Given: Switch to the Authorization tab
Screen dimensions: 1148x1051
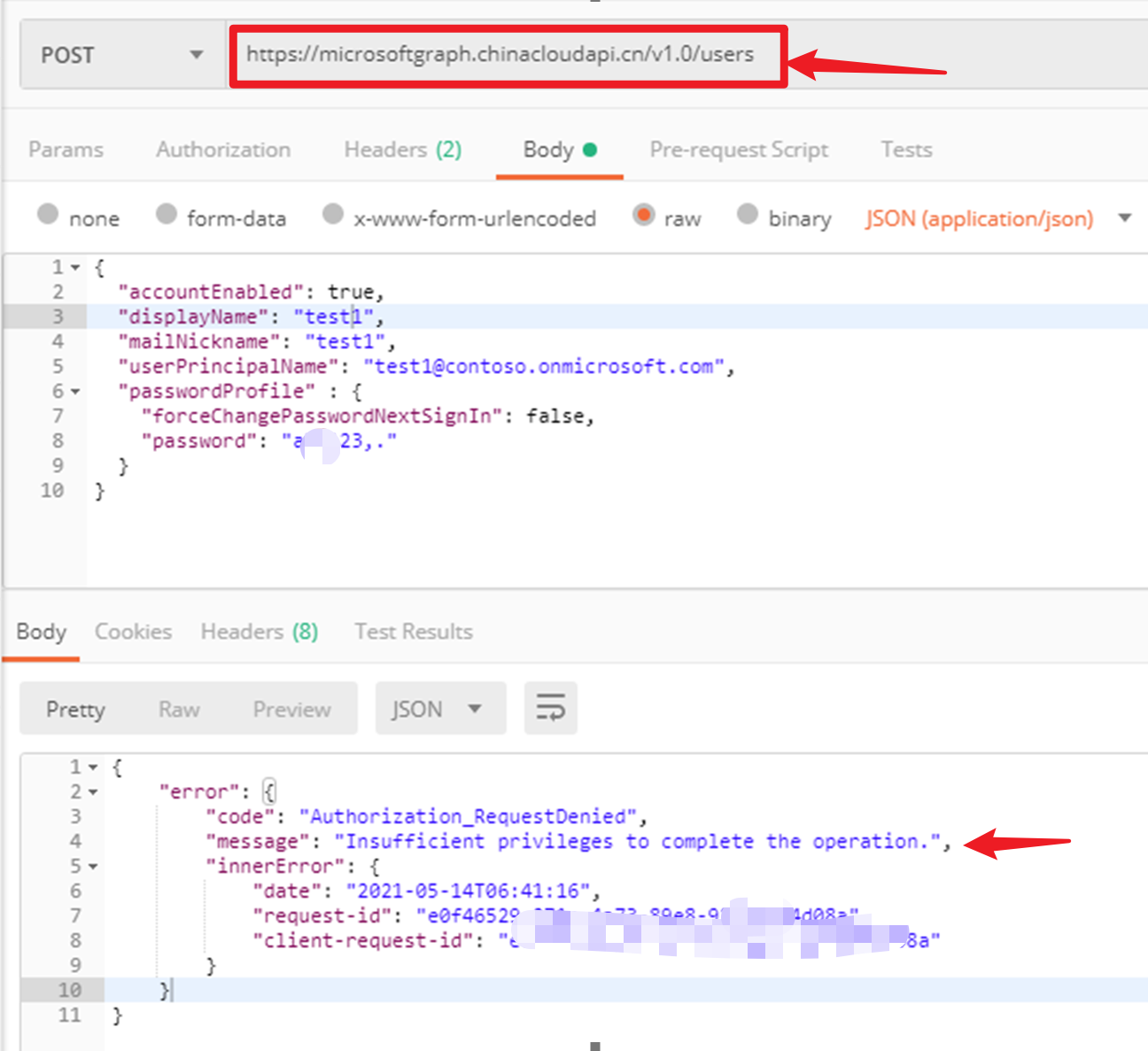Looking at the screenshot, I should click(x=223, y=150).
